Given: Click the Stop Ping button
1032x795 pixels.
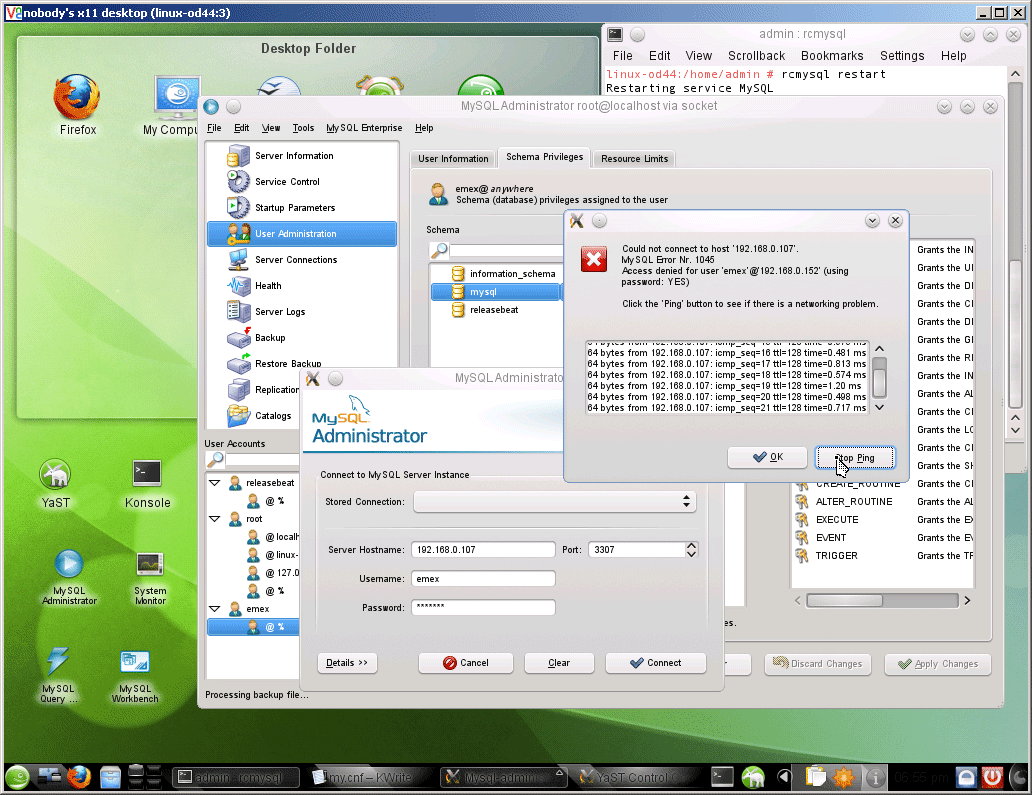Looking at the screenshot, I should point(855,457).
